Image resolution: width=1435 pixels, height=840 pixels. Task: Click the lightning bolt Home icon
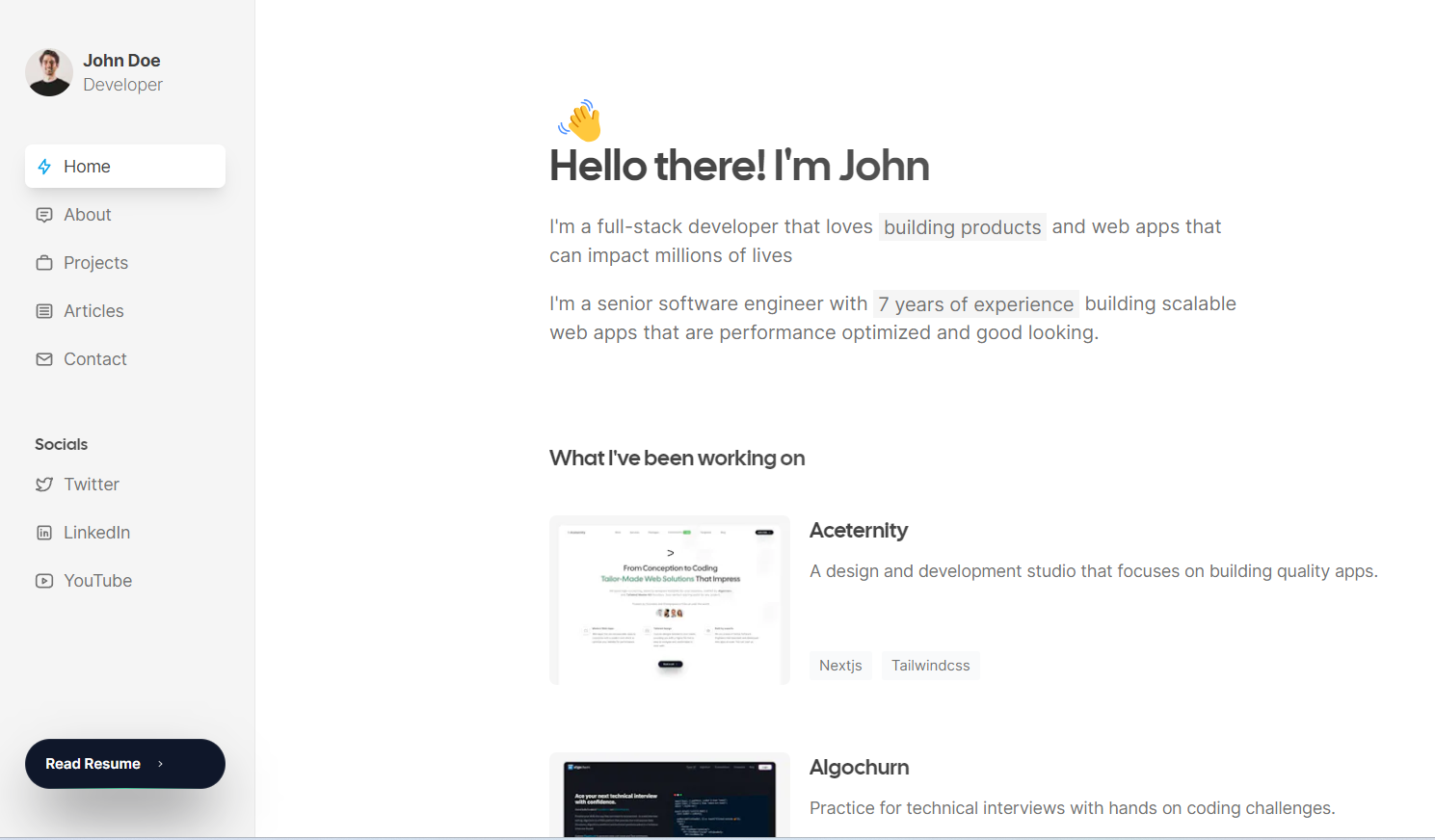click(44, 167)
